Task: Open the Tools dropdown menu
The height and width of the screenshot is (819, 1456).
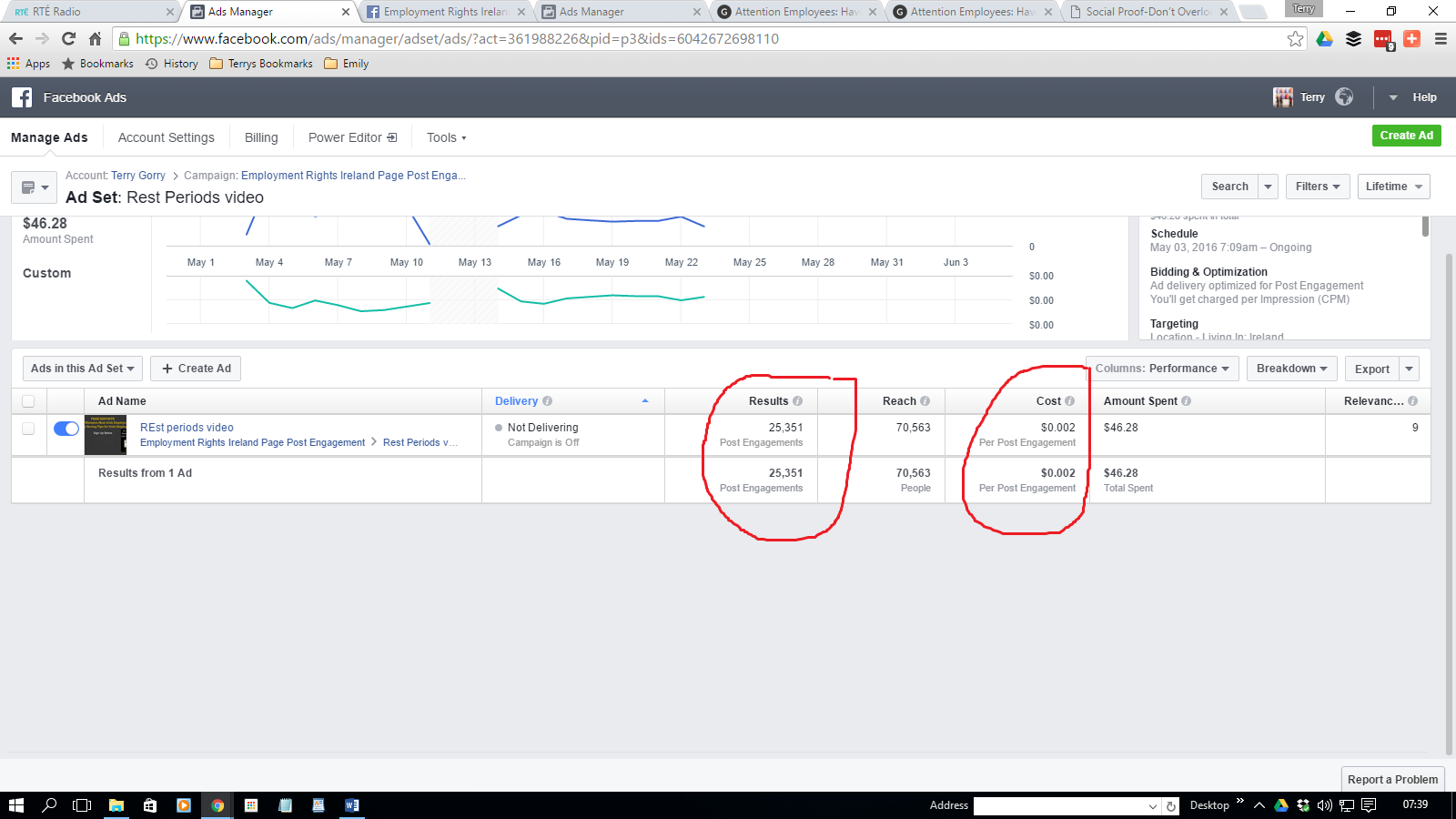Action: pos(446,137)
